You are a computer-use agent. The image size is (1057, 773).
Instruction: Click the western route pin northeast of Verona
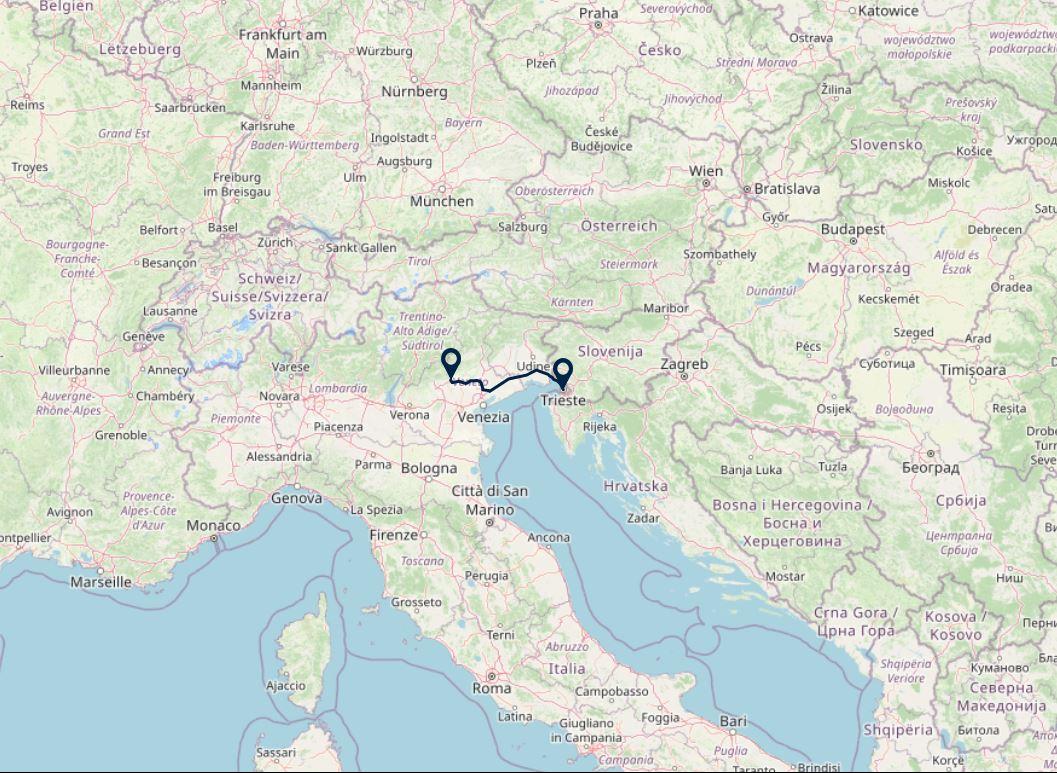450,363
